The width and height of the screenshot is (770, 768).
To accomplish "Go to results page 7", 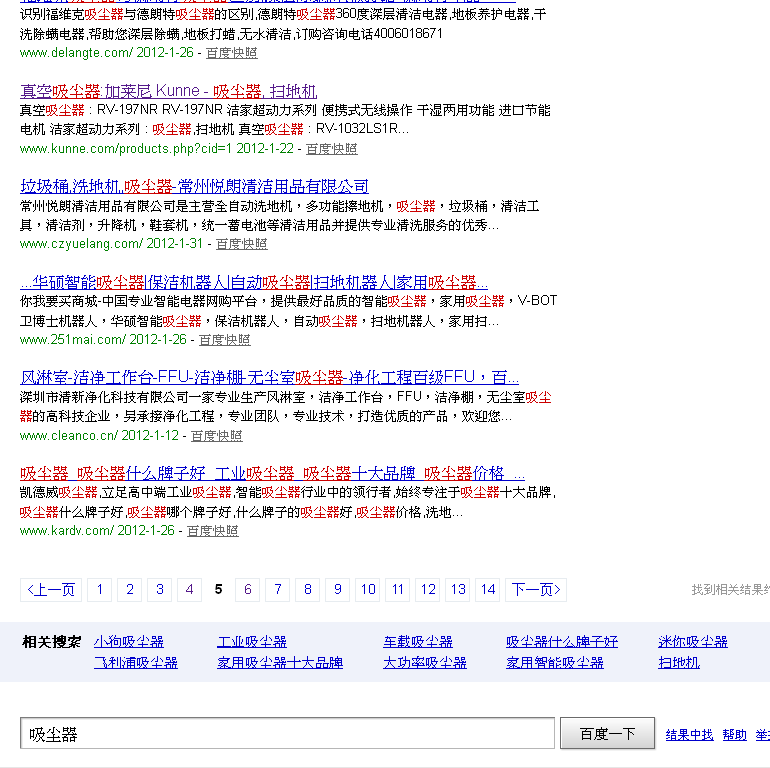I will [277, 590].
